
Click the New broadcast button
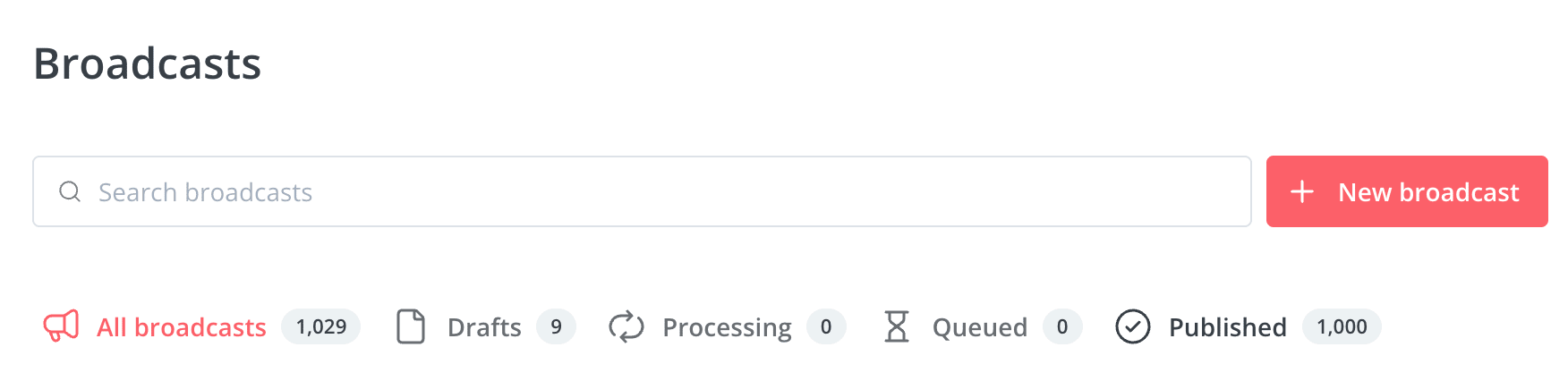click(x=1407, y=191)
